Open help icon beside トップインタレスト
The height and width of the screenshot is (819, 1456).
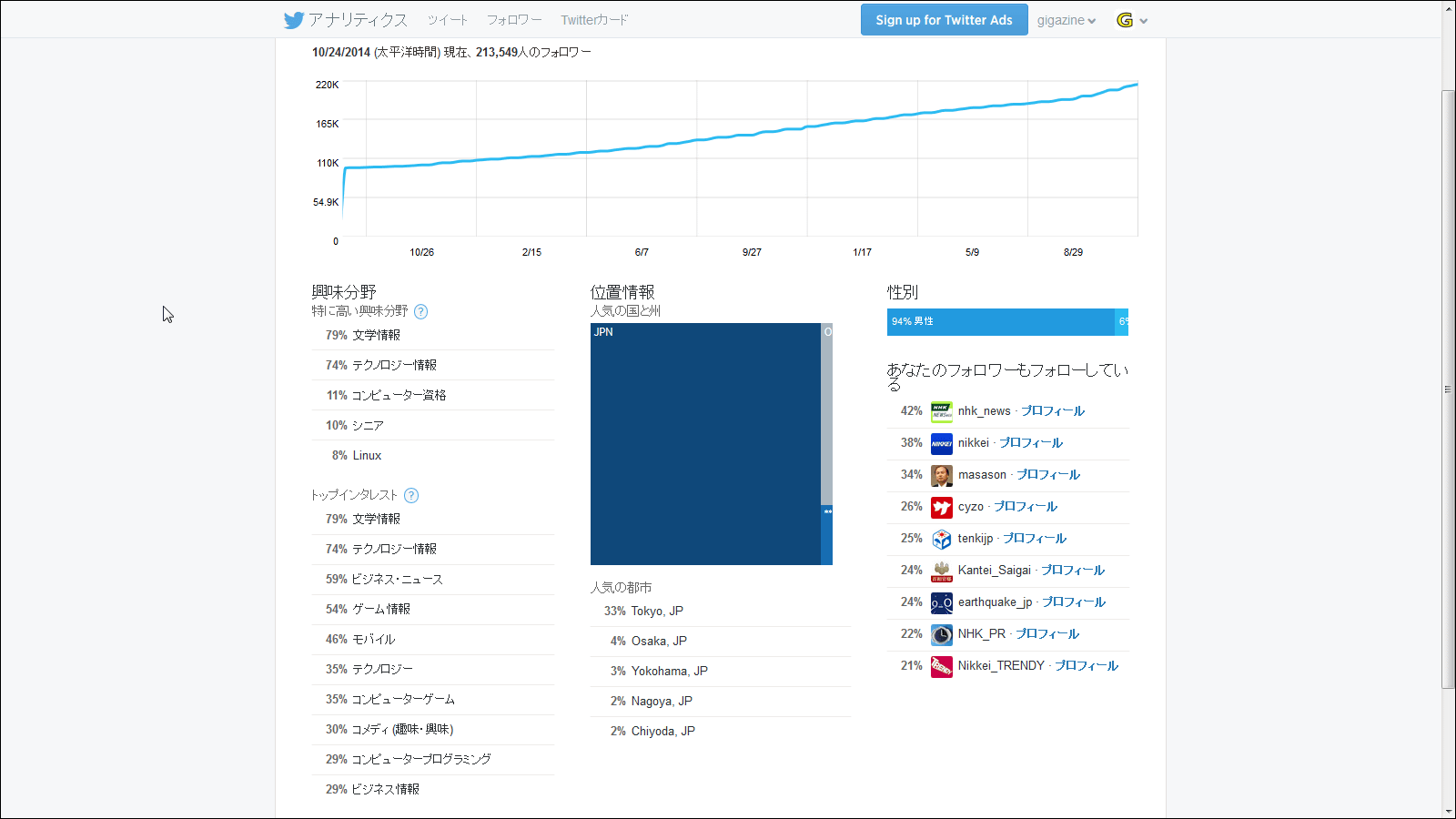[x=411, y=495]
